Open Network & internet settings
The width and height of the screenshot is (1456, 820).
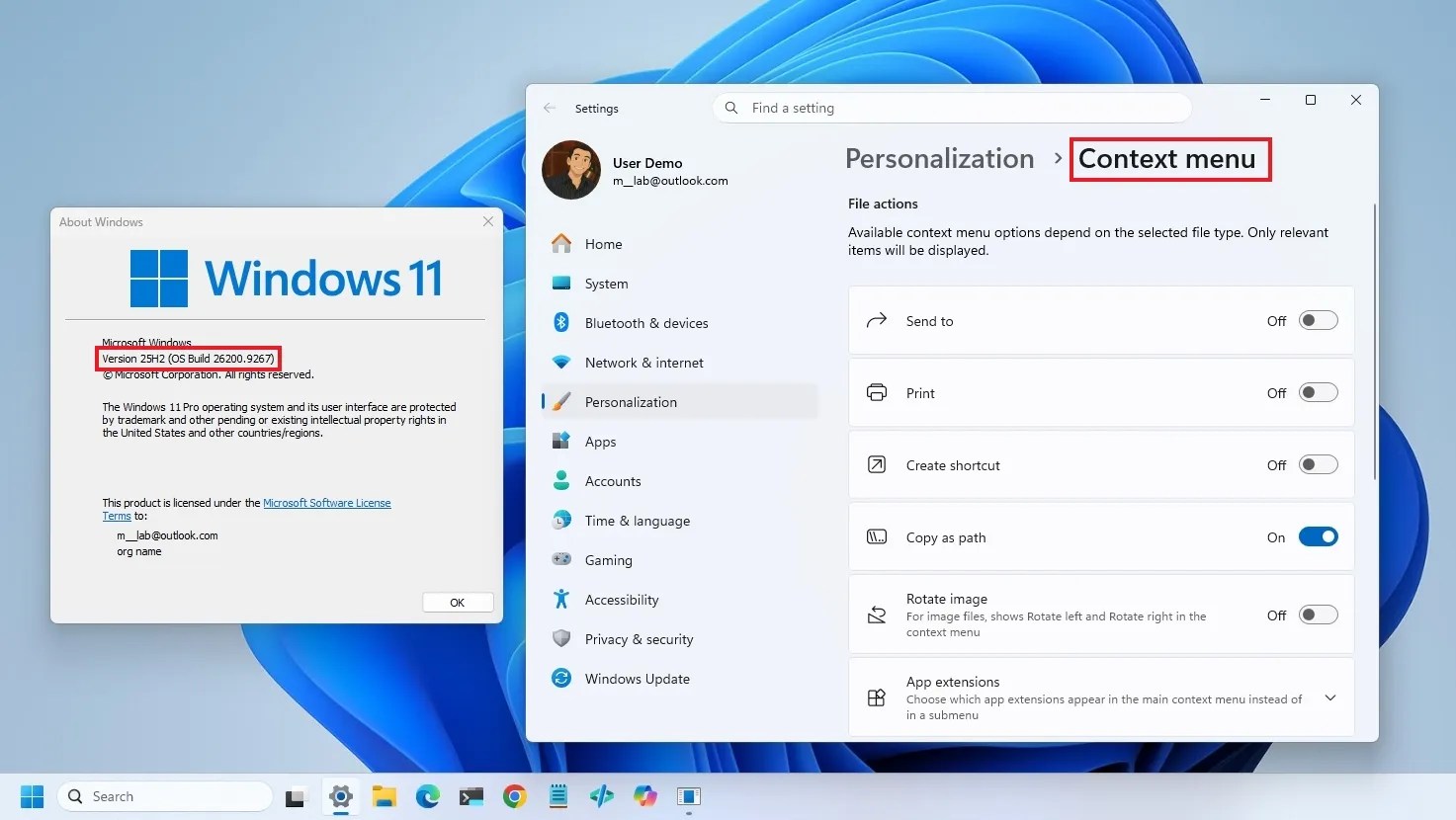tap(680, 363)
